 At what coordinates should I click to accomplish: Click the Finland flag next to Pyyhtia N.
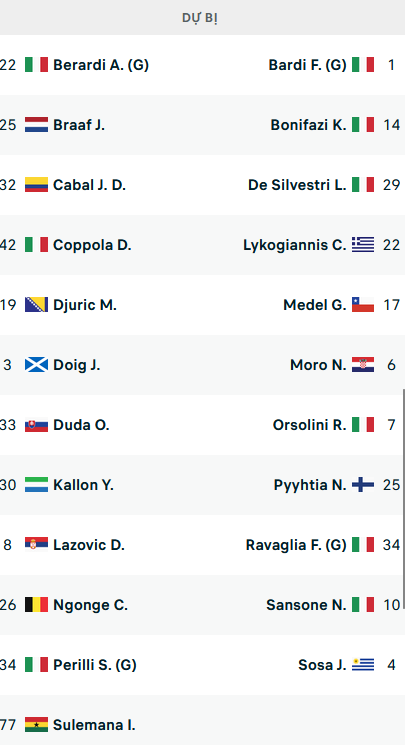pos(363,484)
